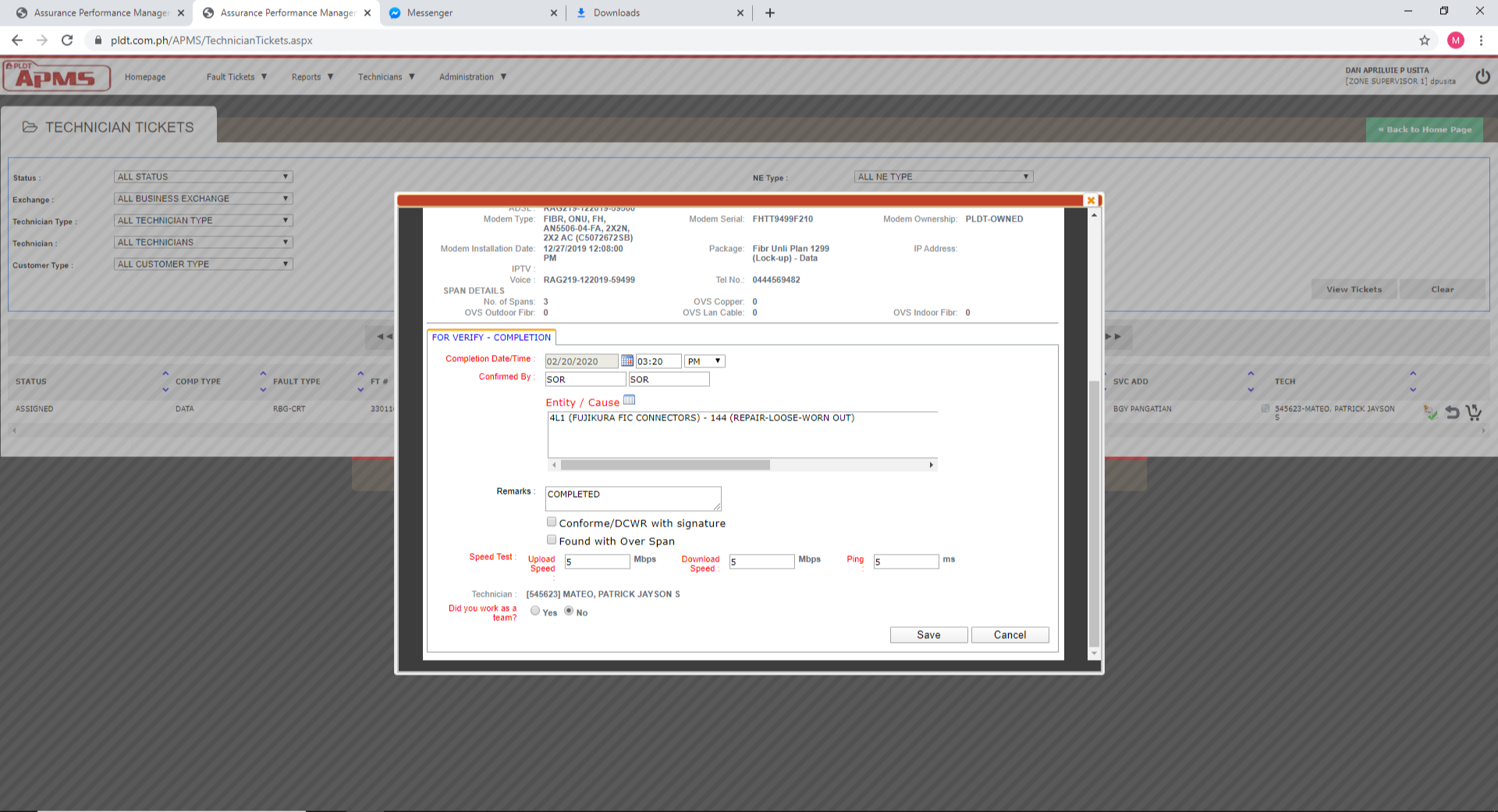
Task: Open the Entity / Cause selection grid icon
Action: point(630,400)
